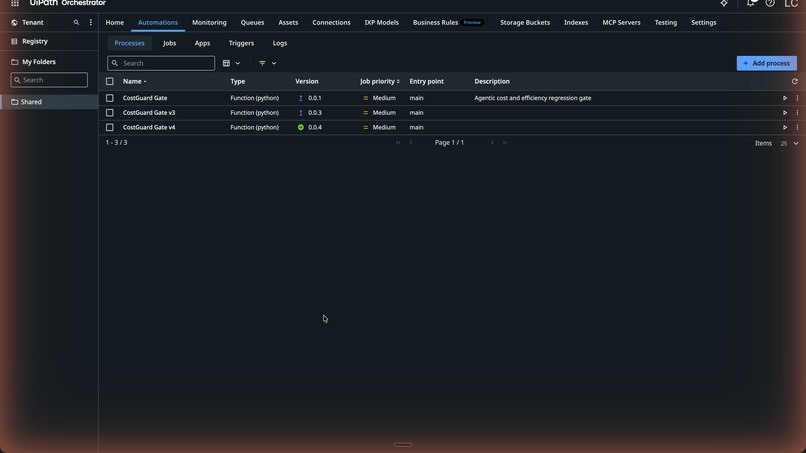The image size is (806, 453).
Task: Open more actions for CostGuard Gate v3
Action: pyautogui.click(x=797, y=113)
